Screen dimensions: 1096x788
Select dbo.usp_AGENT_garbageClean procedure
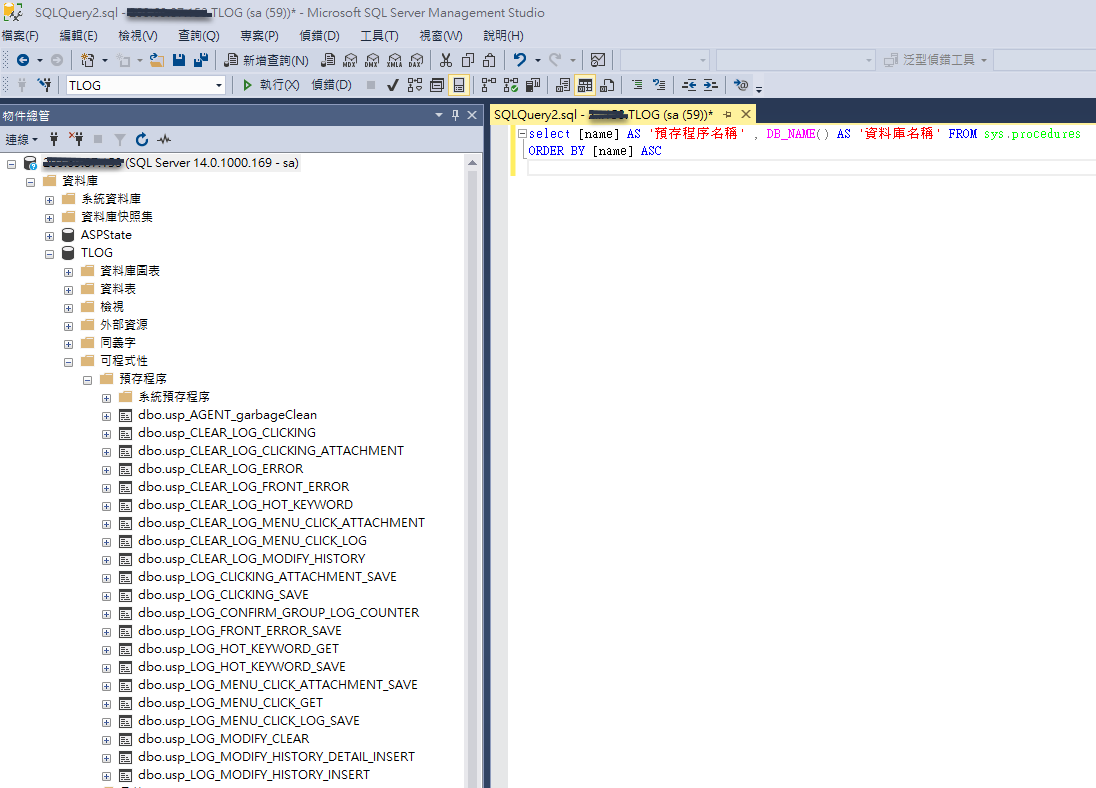(227, 415)
